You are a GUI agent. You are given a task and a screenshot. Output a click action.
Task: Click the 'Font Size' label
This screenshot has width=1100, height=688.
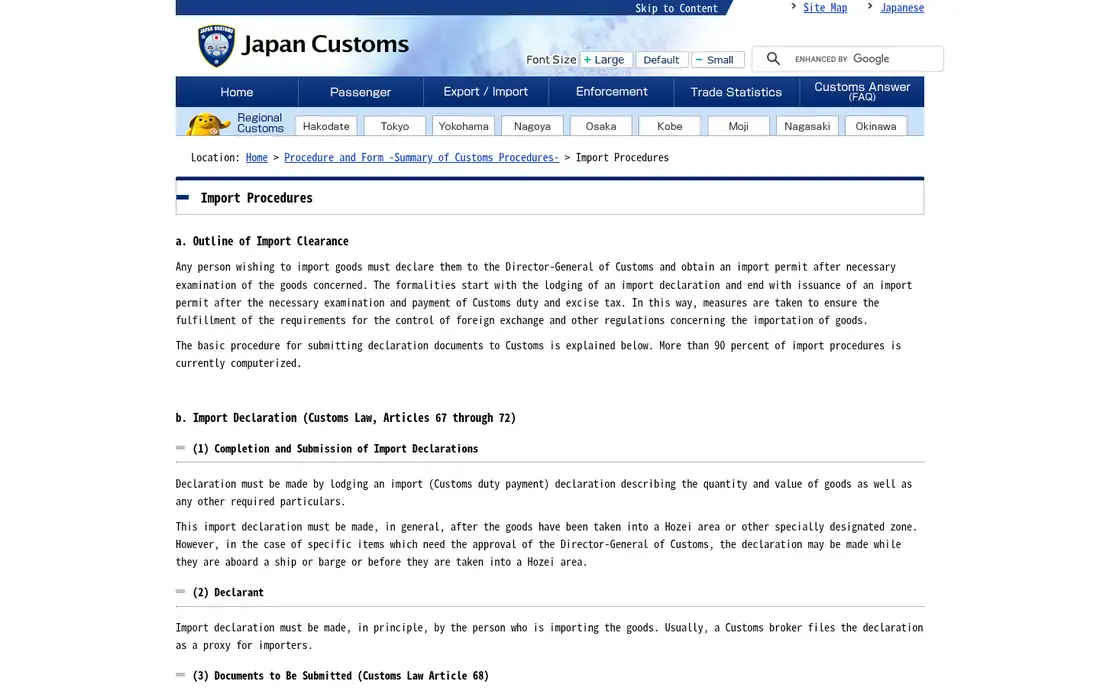click(551, 60)
